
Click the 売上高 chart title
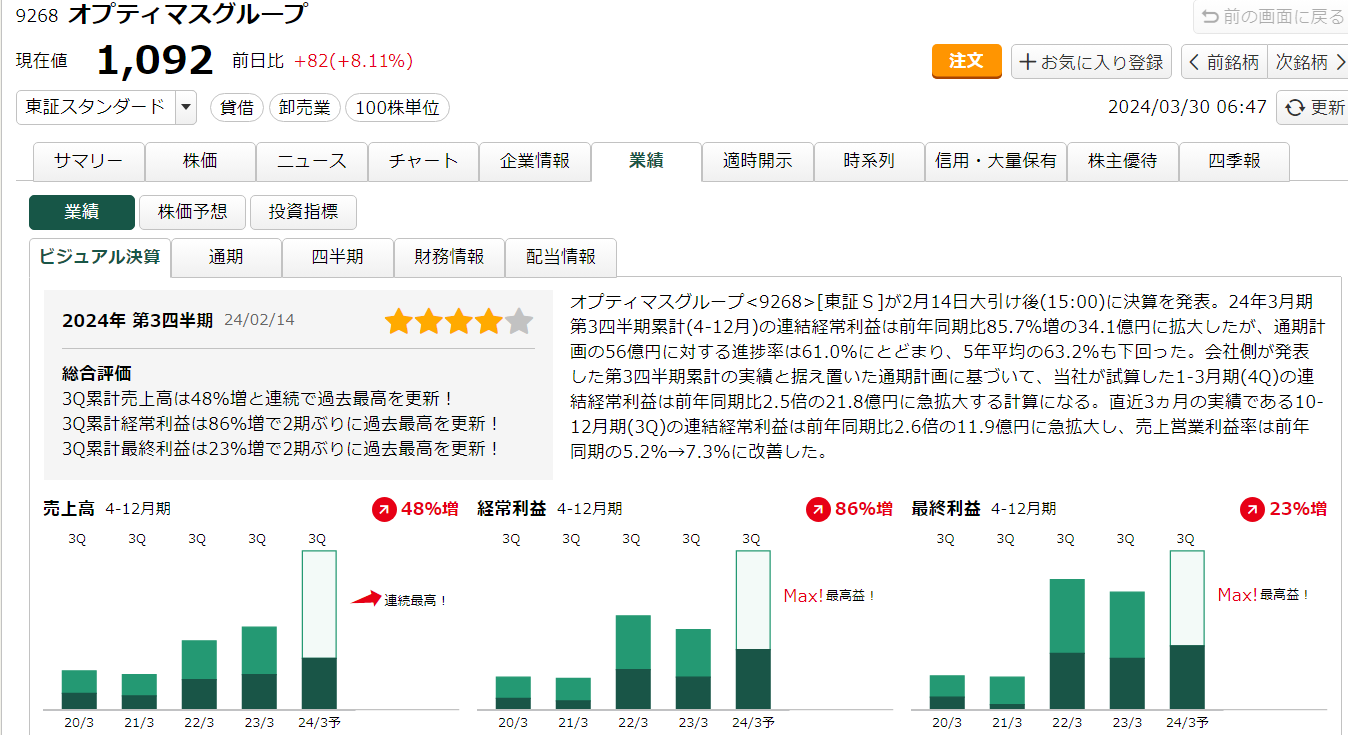coord(69,508)
